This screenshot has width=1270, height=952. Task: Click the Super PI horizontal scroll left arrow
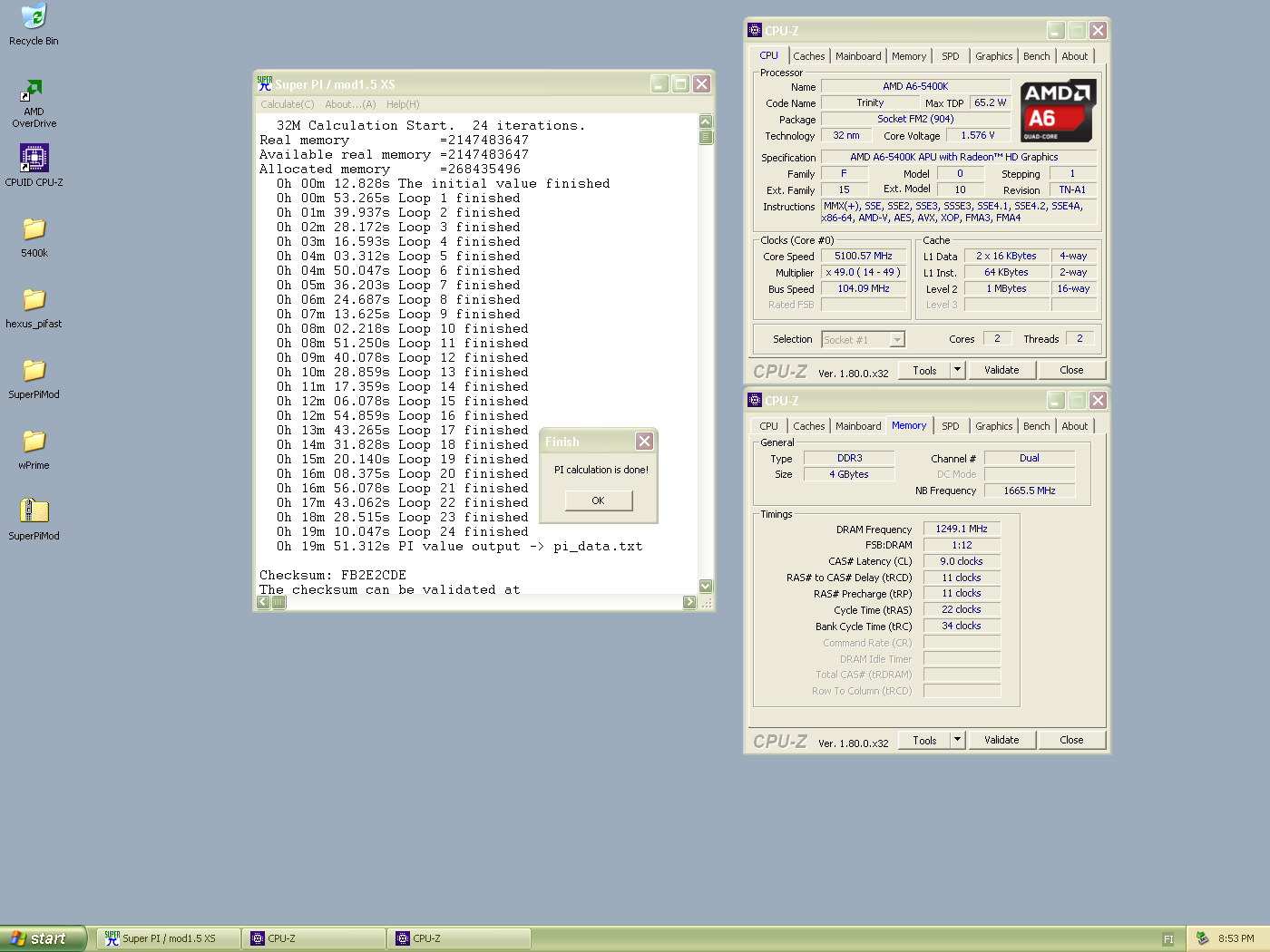pyautogui.click(x=263, y=602)
